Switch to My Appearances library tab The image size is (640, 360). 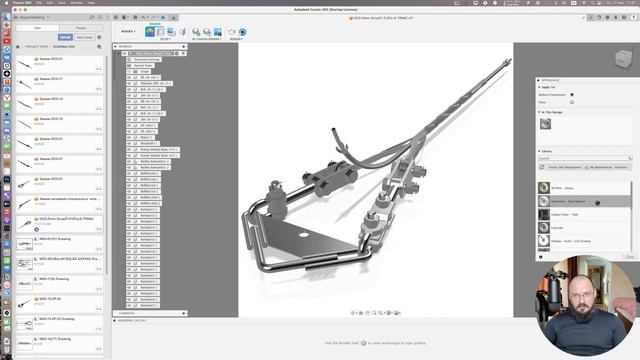coord(600,167)
